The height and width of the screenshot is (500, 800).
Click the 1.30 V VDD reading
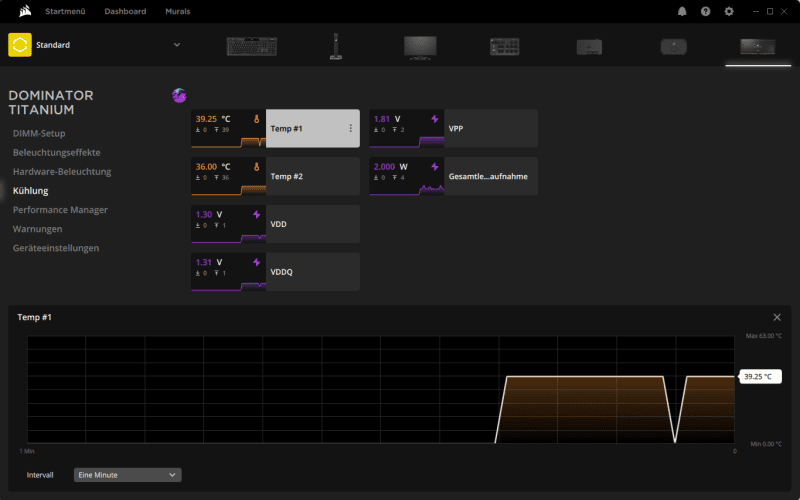(x=209, y=215)
